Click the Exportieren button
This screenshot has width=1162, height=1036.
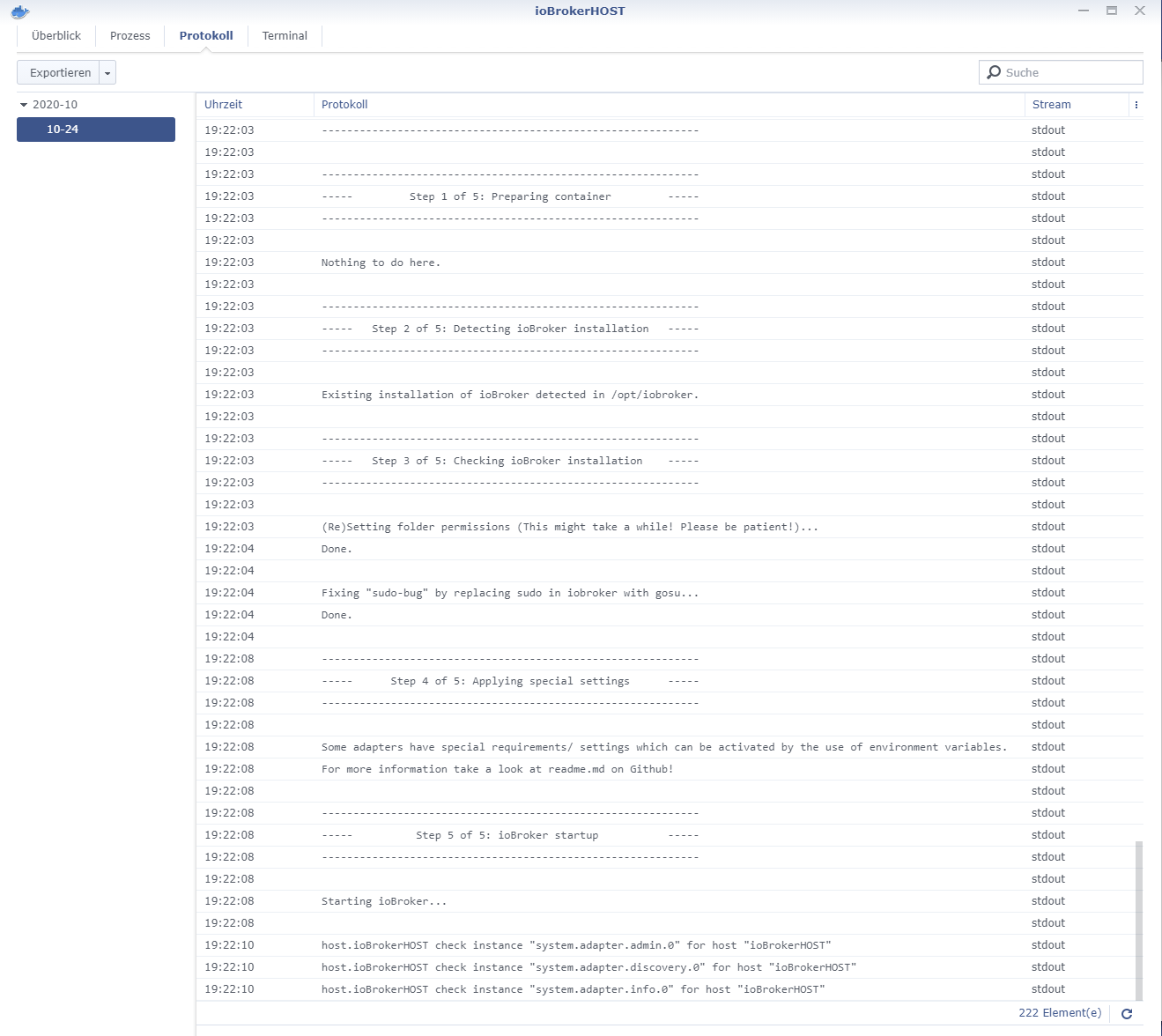click(x=58, y=73)
